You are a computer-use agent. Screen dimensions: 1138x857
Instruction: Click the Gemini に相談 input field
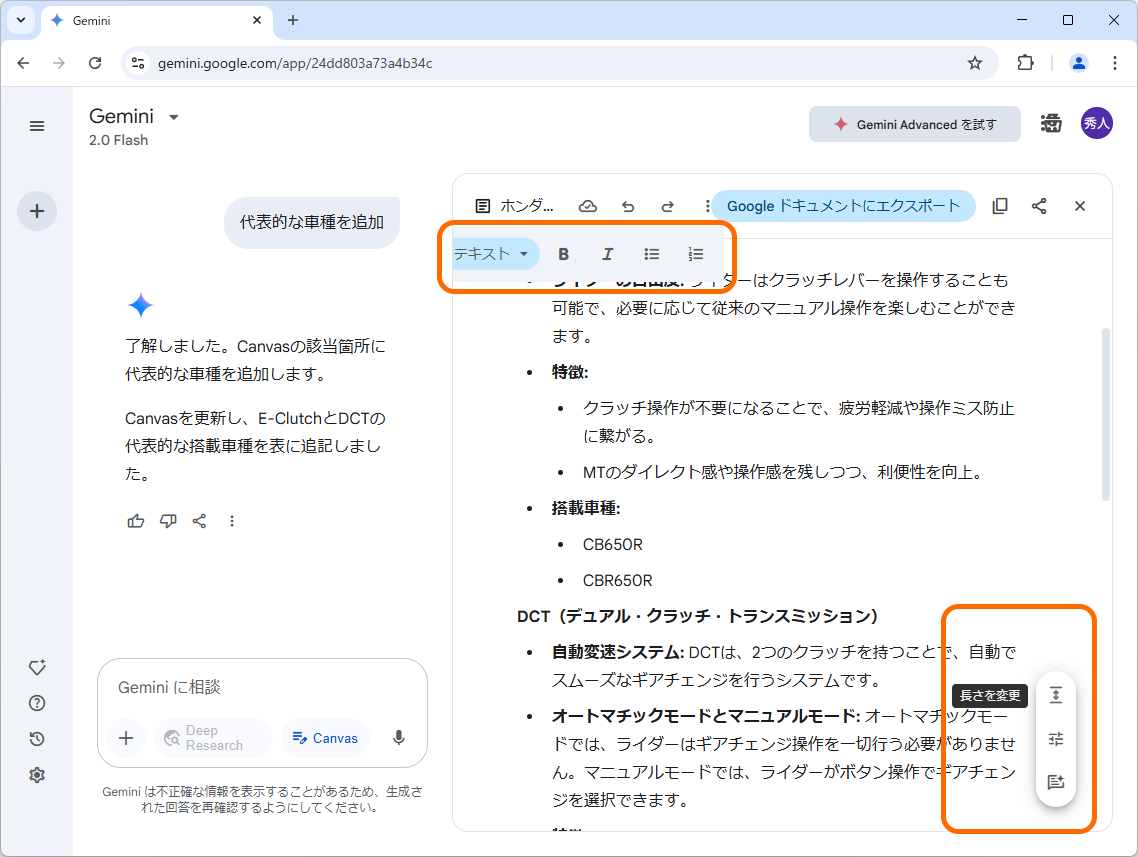(200, 687)
